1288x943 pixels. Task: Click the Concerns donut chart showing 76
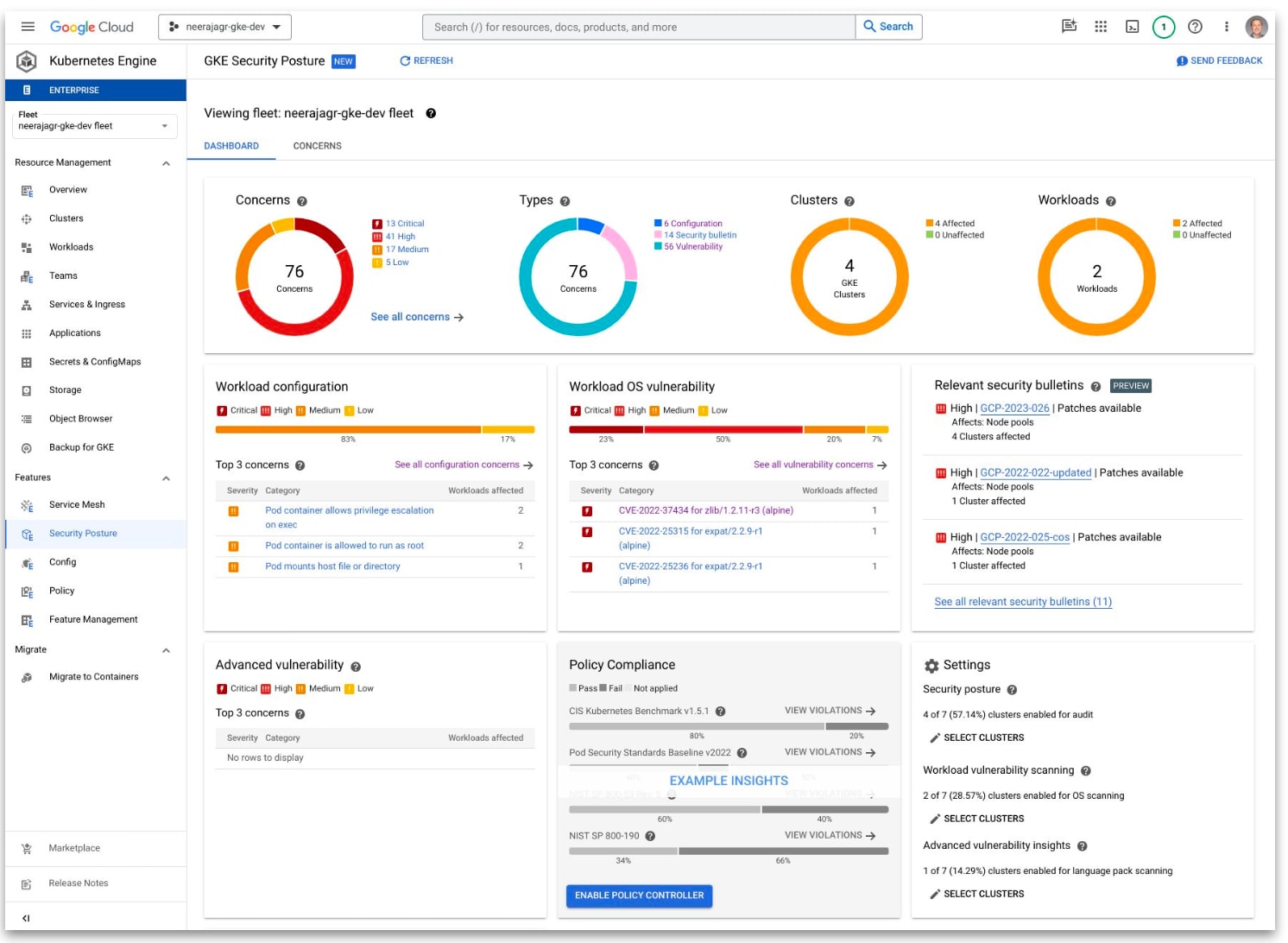(294, 277)
